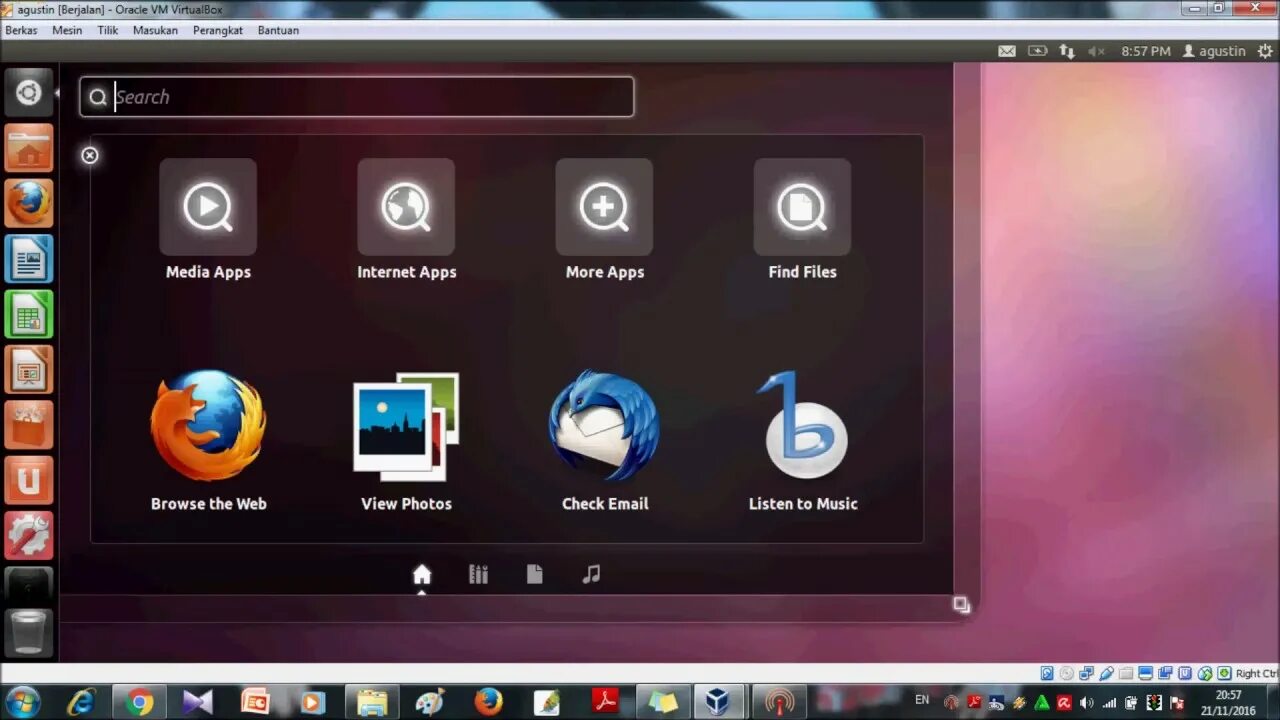Image resolution: width=1280 pixels, height=720 pixels.
Task: Open Ubuntu One from launcher
Action: (x=29, y=481)
